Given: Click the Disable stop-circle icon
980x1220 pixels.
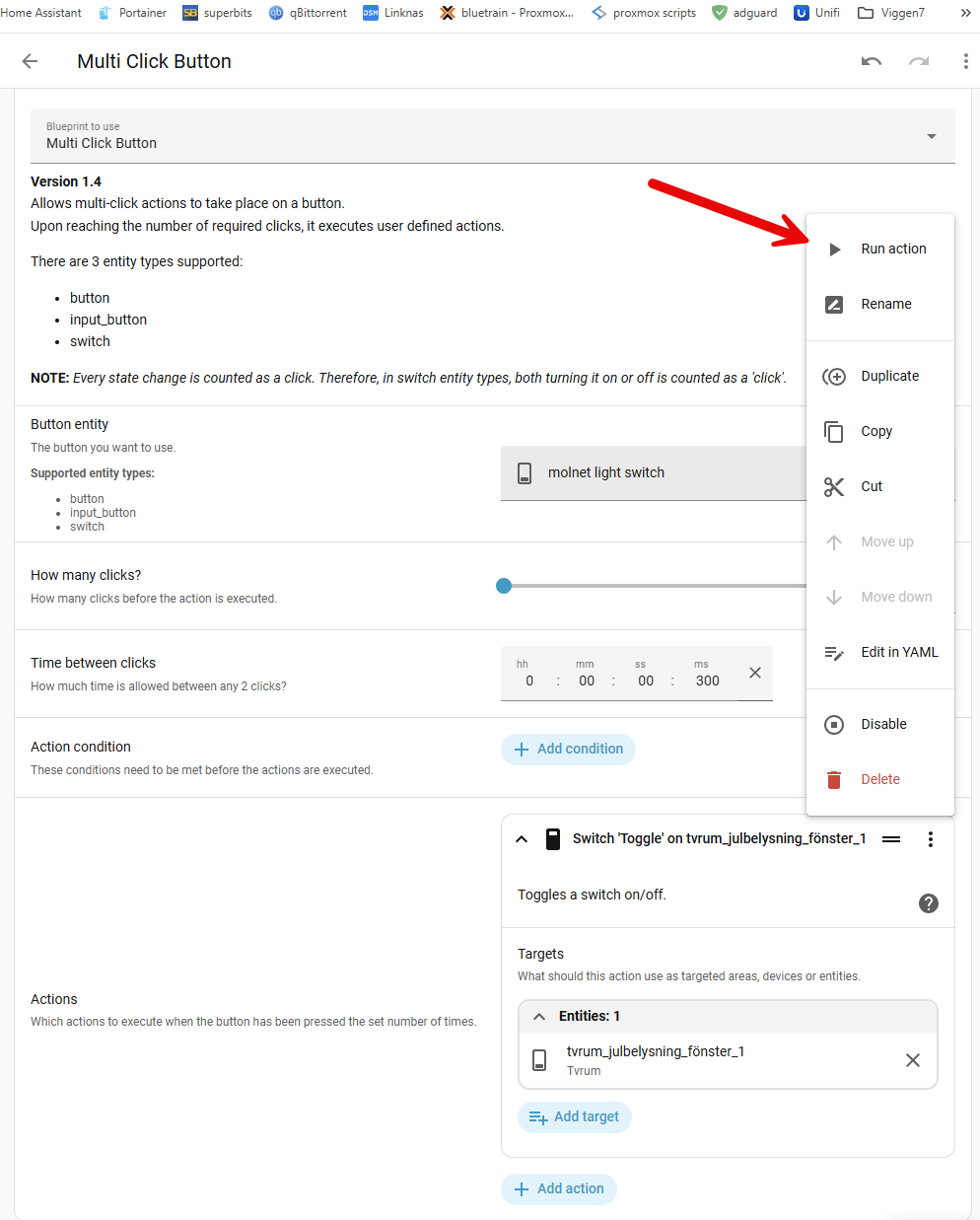Looking at the screenshot, I should point(834,725).
